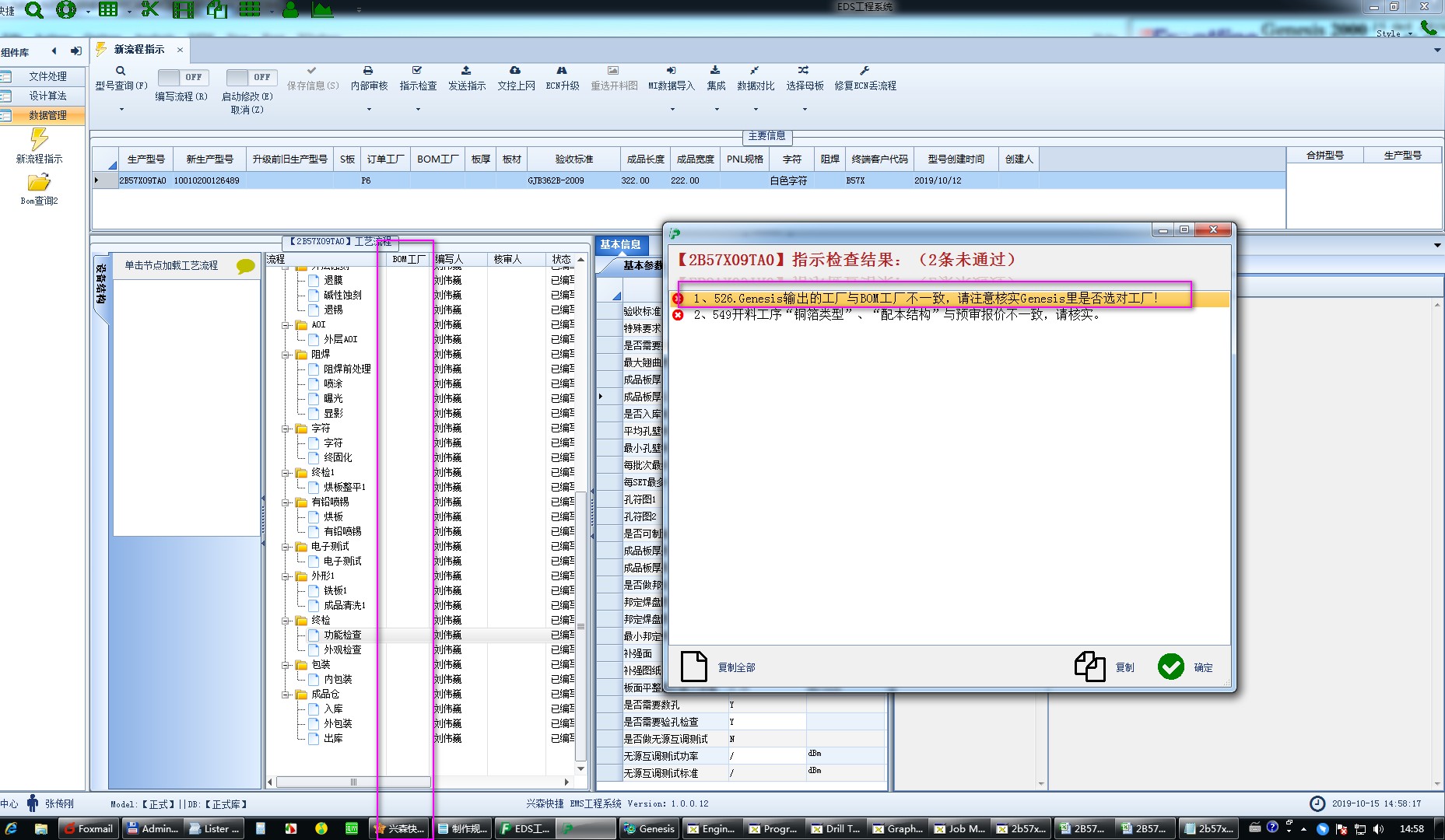The height and width of the screenshot is (840, 1445).
Task: Select error 526 Genesis factory mismatch row
Action: click(949, 299)
